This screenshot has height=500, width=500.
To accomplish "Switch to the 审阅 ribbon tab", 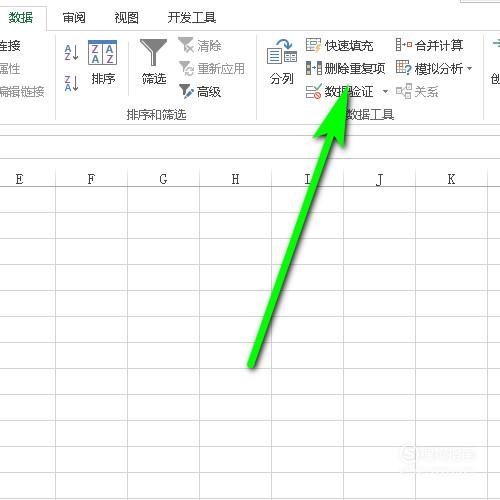I will 74,17.
